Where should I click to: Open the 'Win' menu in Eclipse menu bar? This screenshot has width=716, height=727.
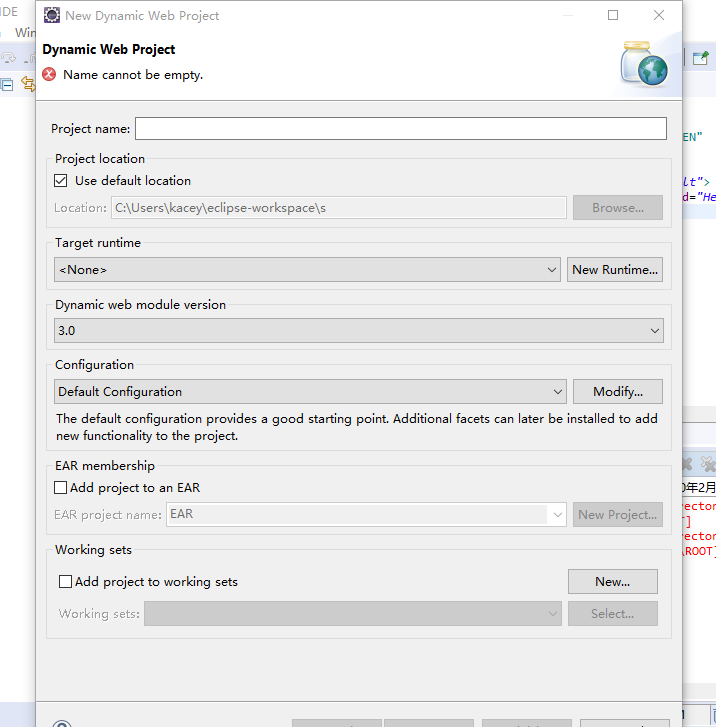(x=25, y=32)
